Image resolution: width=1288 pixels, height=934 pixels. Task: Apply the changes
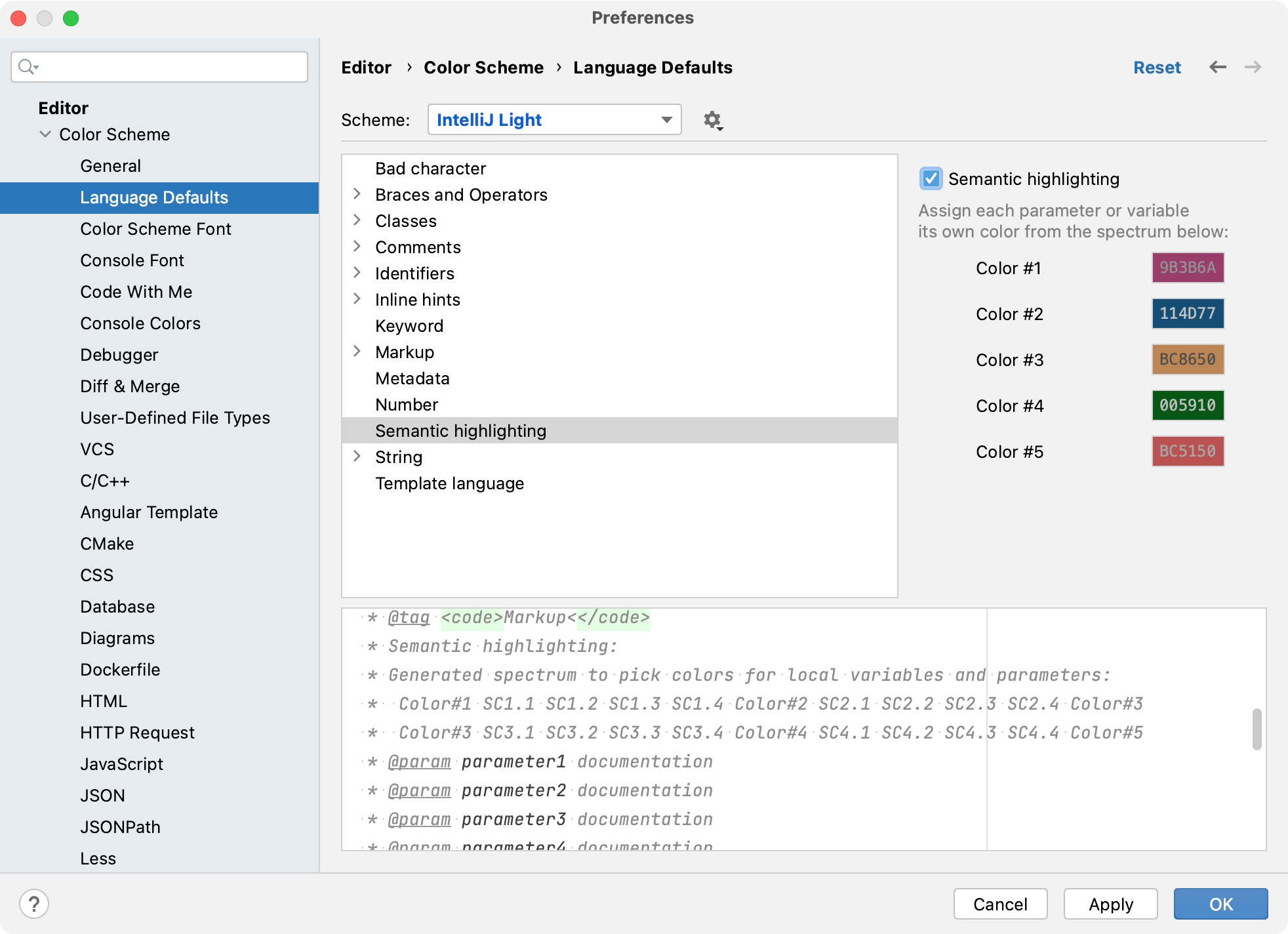tap(1110, 904)
